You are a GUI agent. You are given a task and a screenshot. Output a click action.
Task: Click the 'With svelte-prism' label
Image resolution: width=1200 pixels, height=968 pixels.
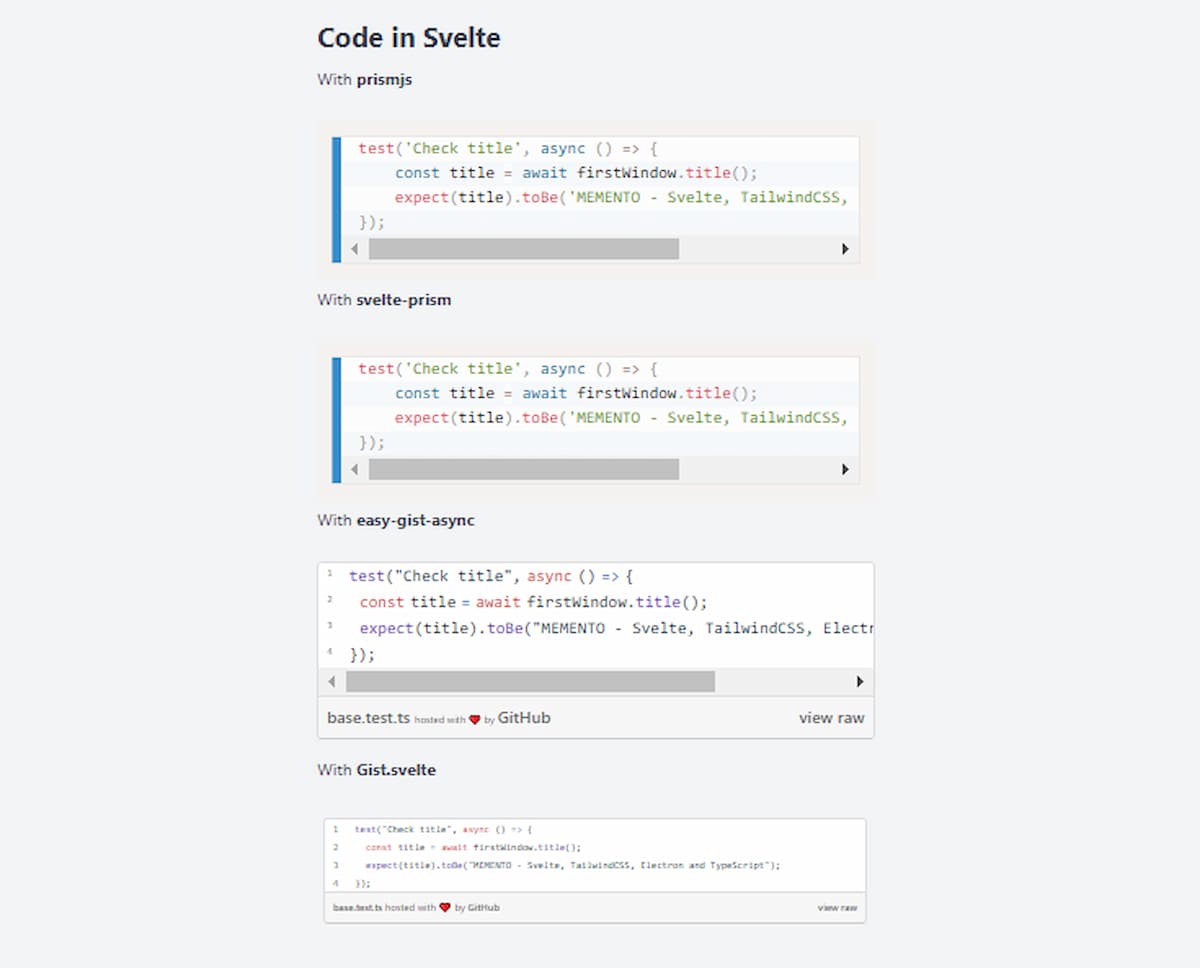tap(384, 299)
